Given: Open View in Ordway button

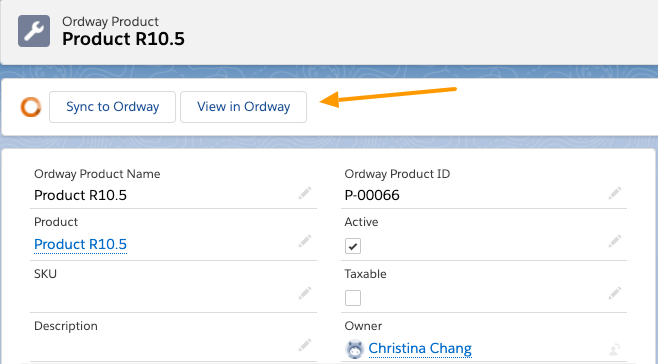Looking at the screenshot, I should click(243, 107).
